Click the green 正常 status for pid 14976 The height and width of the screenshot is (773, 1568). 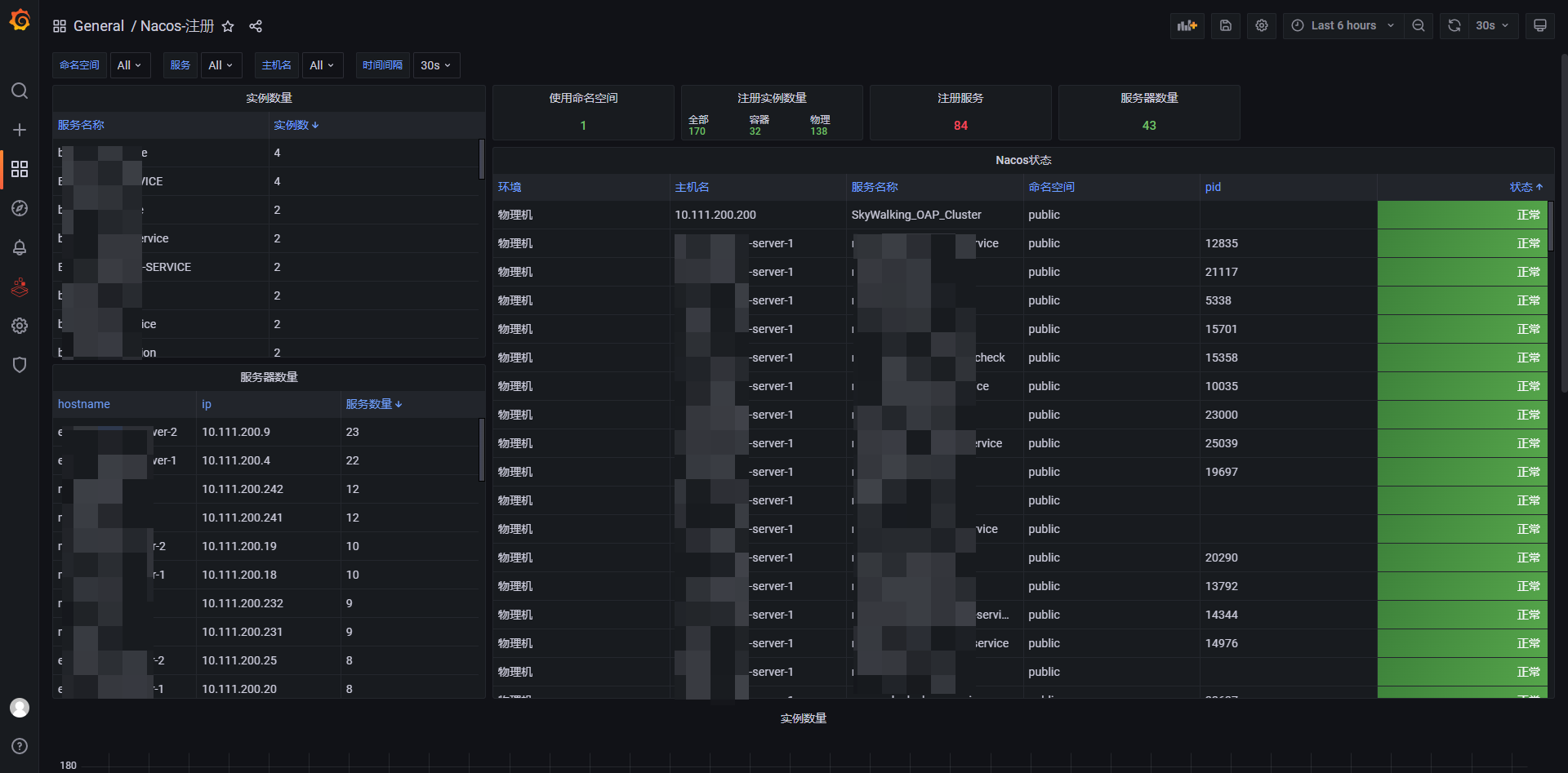(x=1462, y=643)
